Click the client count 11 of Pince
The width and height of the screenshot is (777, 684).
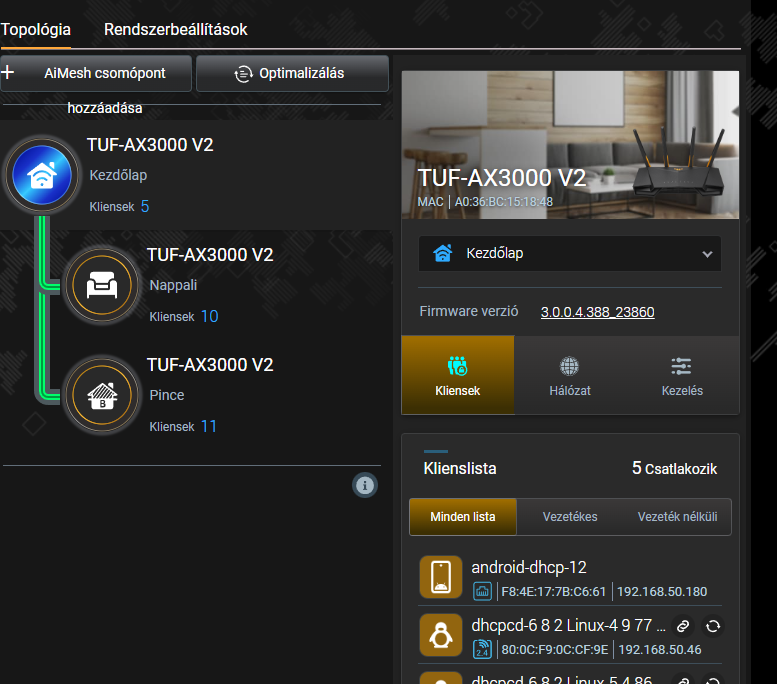(209, 426)
